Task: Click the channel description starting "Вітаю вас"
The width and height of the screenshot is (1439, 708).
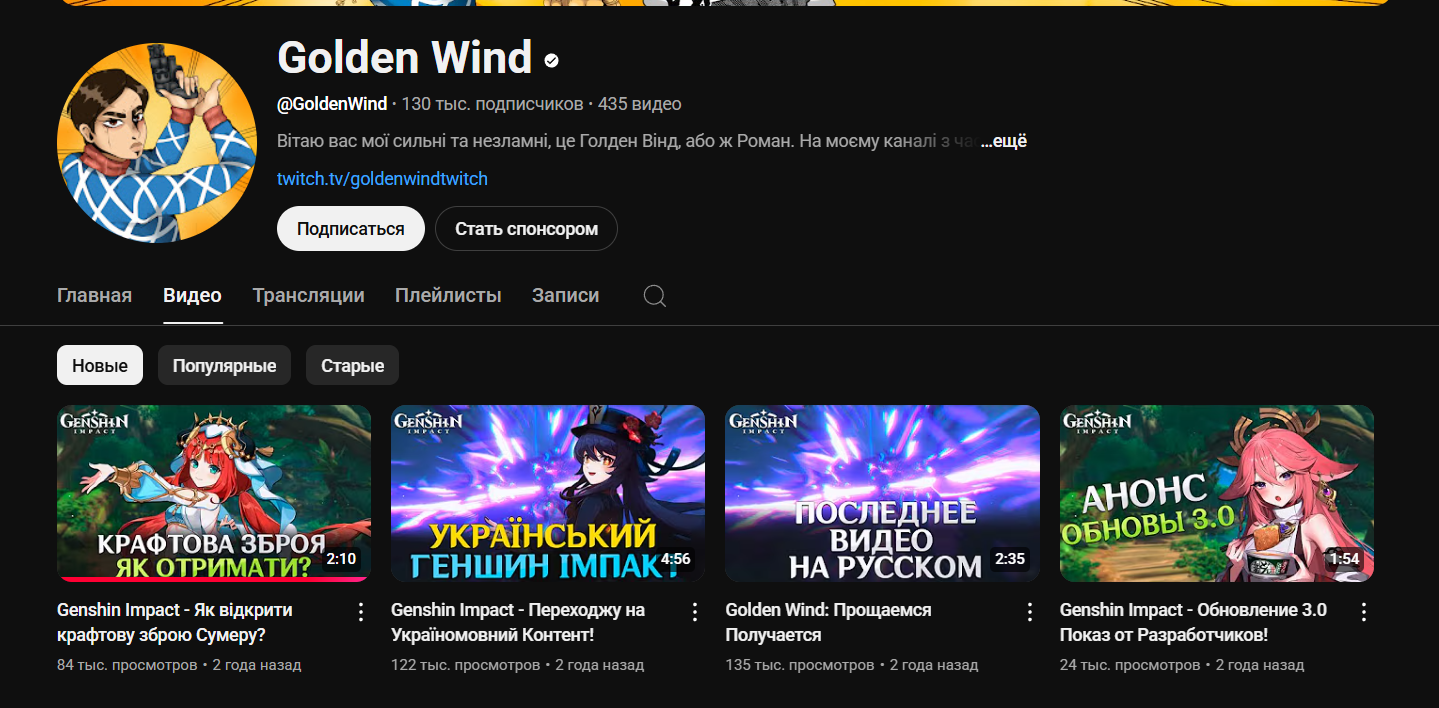Action: pyautogui.click(x=626, y=141)
